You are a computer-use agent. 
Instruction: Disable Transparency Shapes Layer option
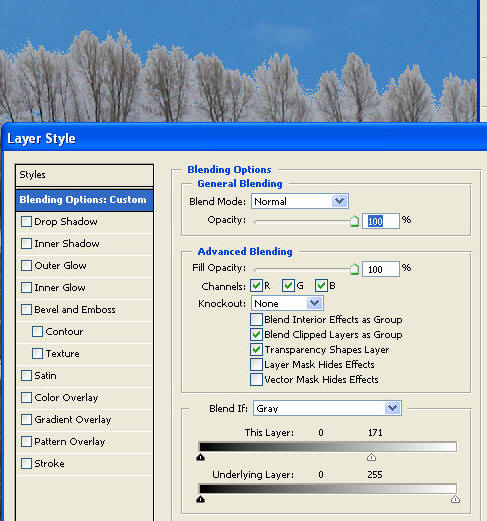pyautogui.click(x=256, y=350)
